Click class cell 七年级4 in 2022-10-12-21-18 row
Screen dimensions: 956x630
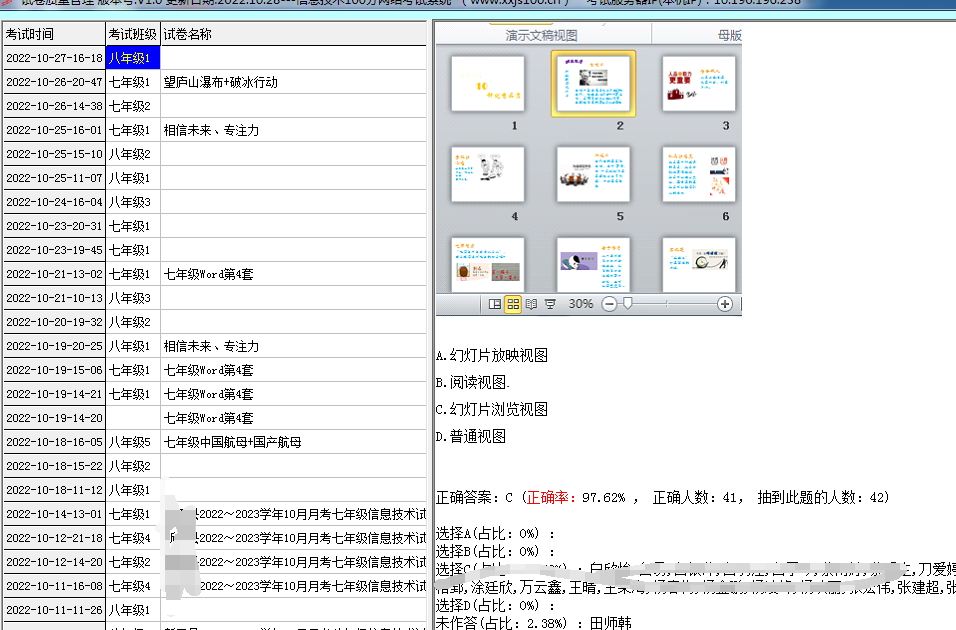click(x=133, y=538)
